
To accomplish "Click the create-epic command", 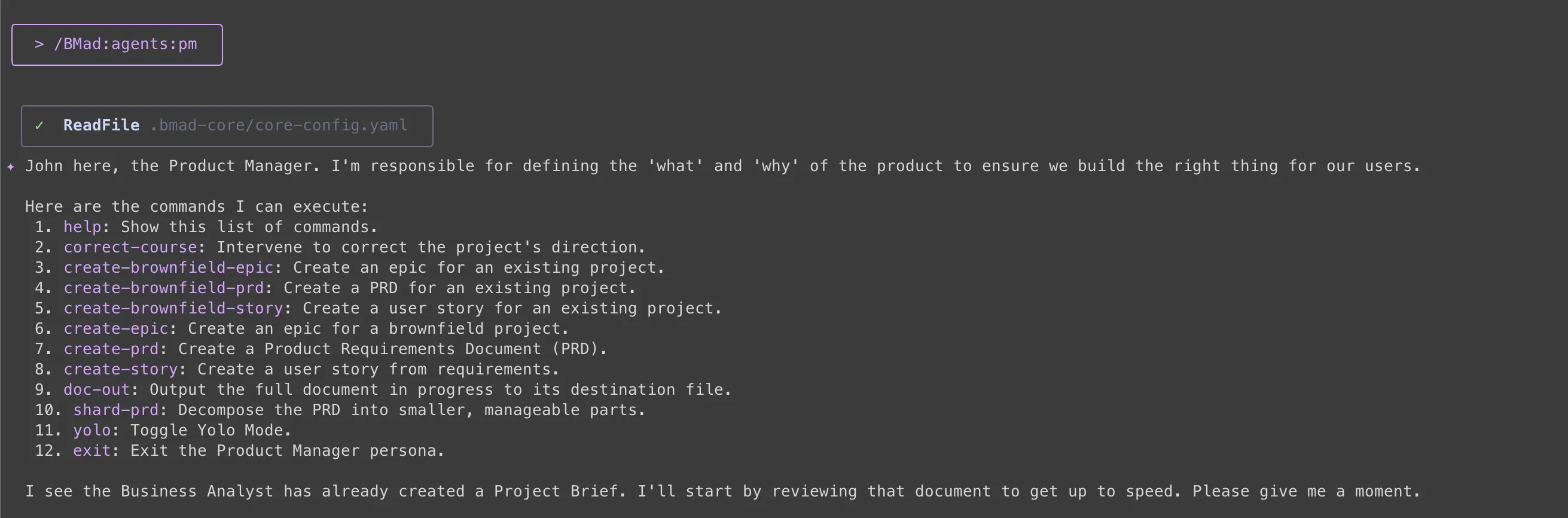I will [115, 329].
